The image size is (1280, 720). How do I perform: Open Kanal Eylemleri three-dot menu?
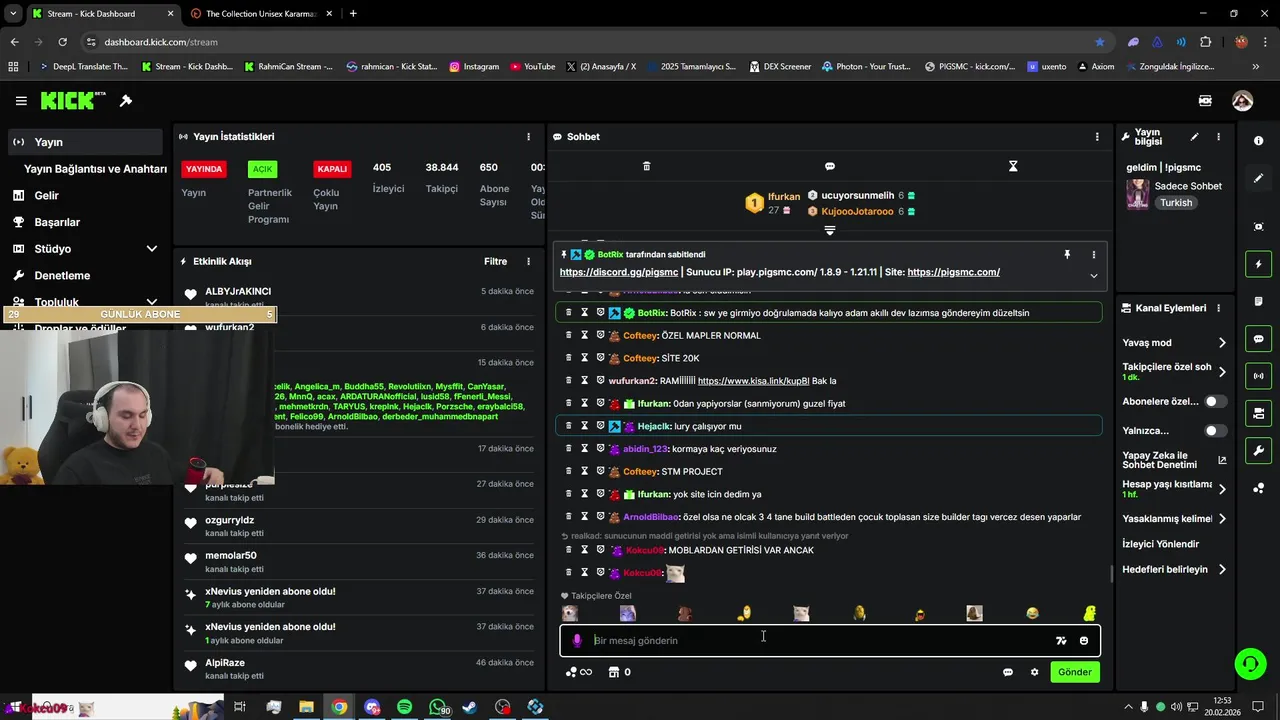click(1218, 308)
